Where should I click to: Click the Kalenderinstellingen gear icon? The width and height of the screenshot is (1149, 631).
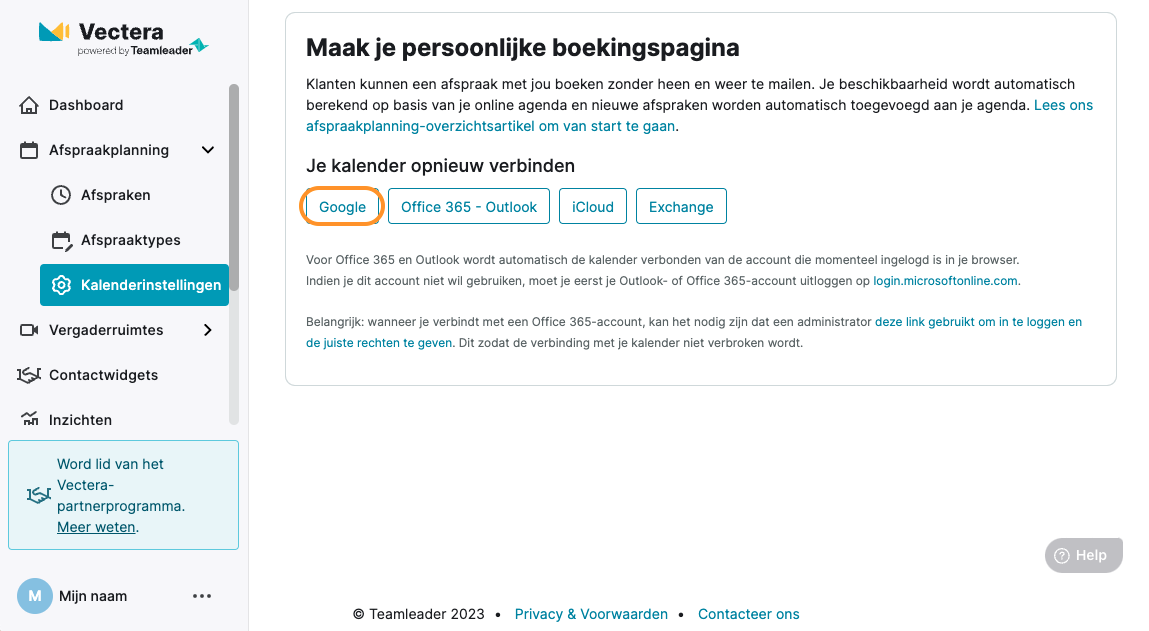coord(61,285)
